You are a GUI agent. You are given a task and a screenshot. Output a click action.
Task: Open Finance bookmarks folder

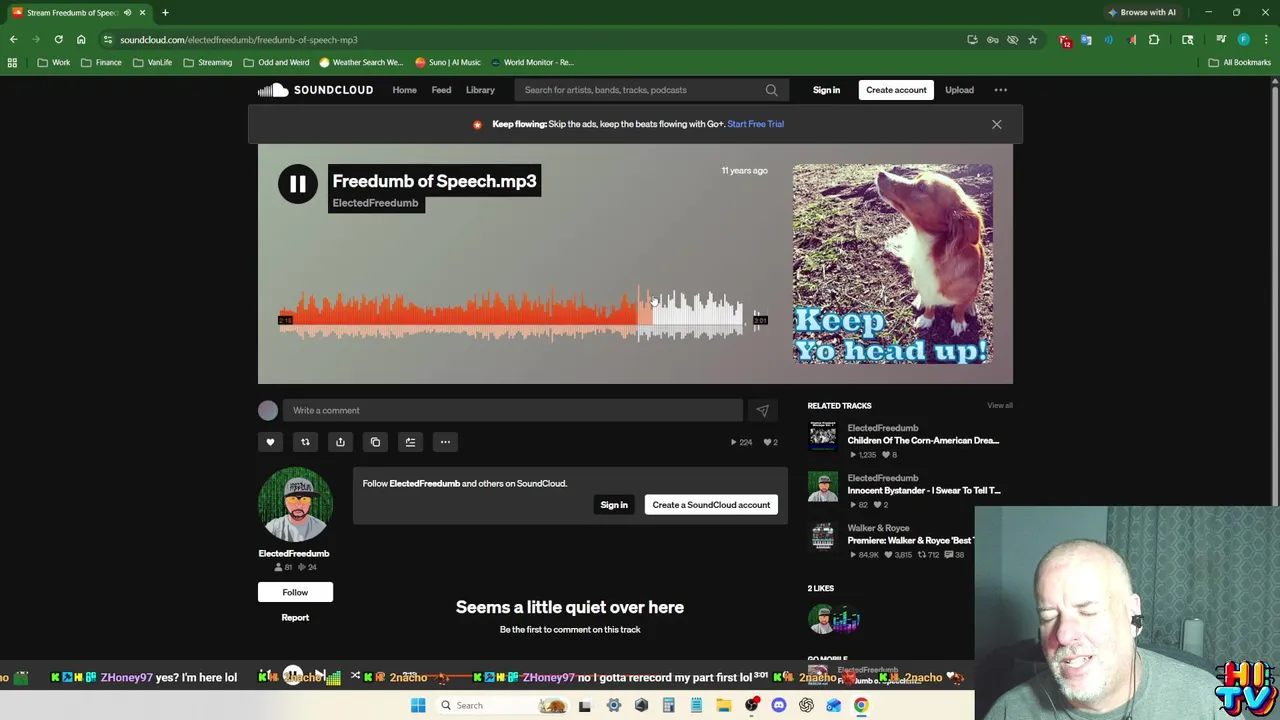coord(101,62)
